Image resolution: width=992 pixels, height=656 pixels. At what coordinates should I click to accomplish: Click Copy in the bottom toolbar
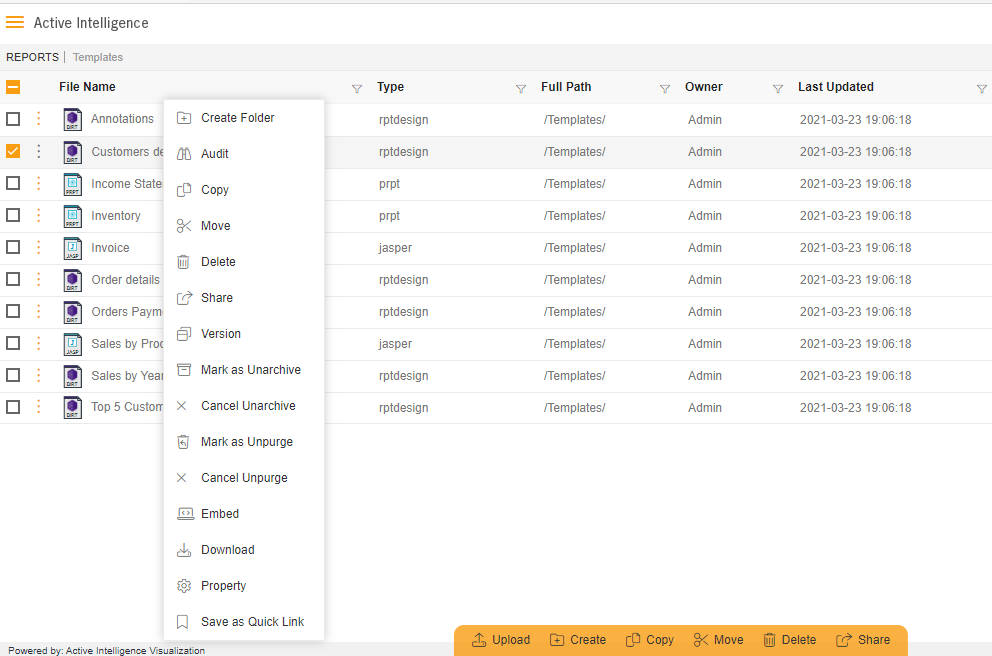click(x=649, y=640)
